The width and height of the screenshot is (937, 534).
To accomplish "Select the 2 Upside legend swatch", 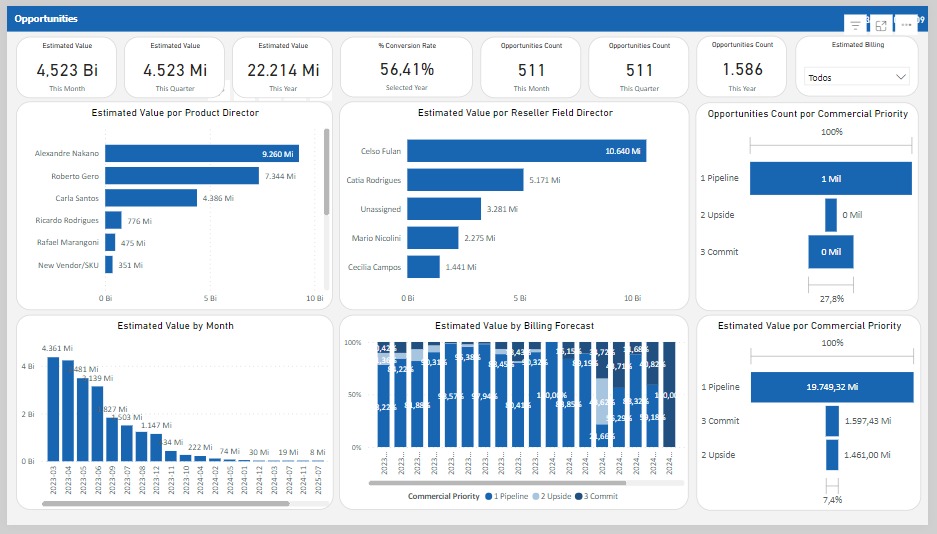I will click(x=535, y=496).
